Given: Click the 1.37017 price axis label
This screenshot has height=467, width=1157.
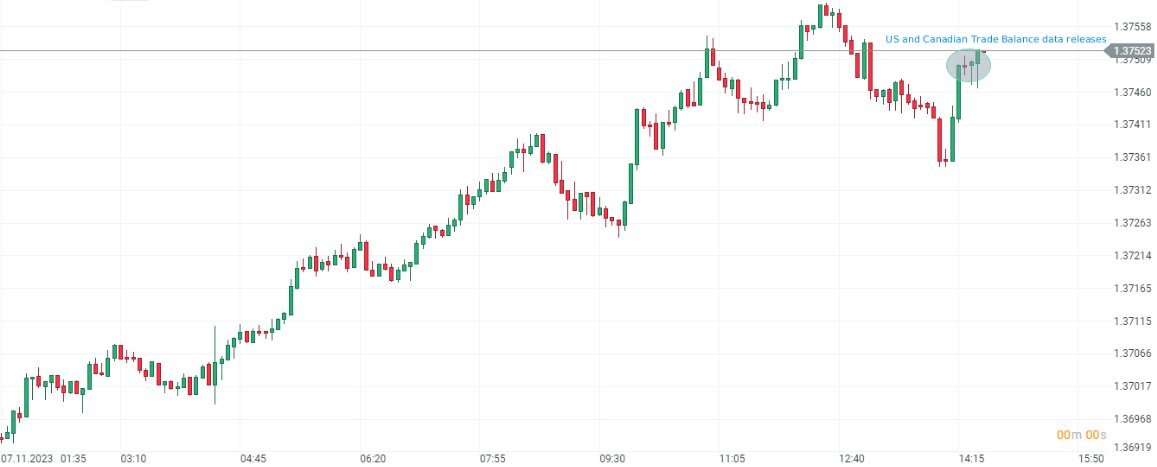Looking at the screenshot, I should 1133,386.
